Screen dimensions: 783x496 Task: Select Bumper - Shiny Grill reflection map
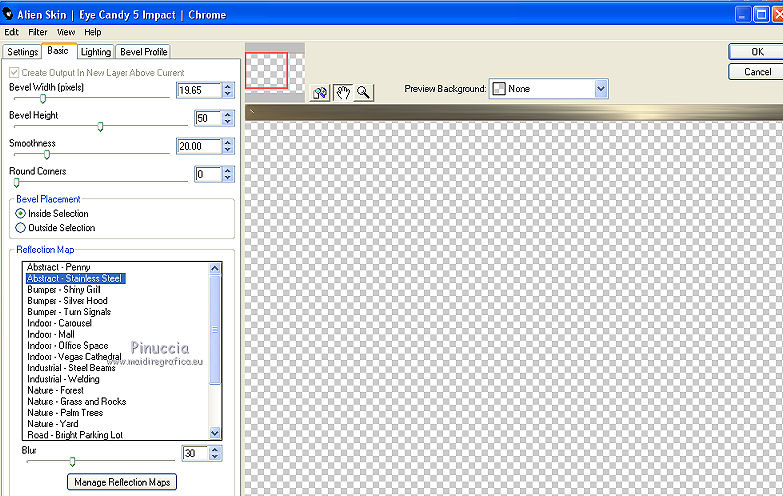coord(63,290)
